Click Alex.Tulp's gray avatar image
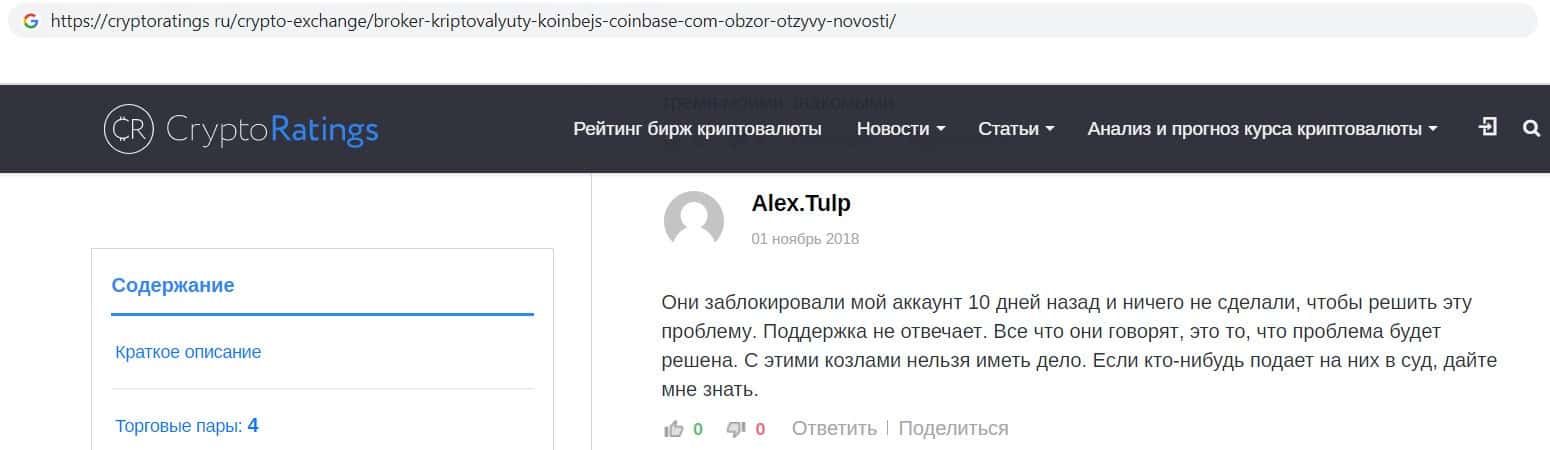This screenshot has width=1550, height=450. tap(693, 220)
